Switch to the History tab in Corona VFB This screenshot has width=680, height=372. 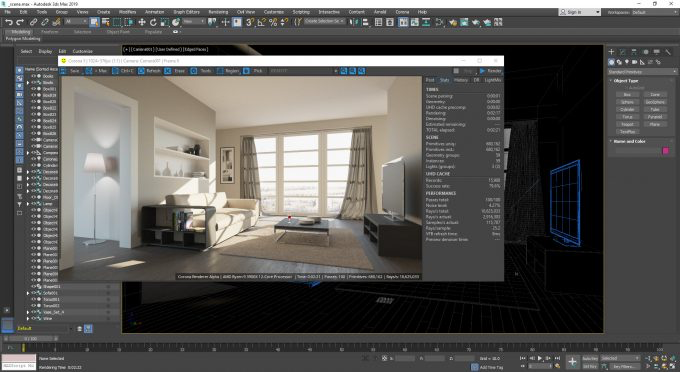pos(461,80)
